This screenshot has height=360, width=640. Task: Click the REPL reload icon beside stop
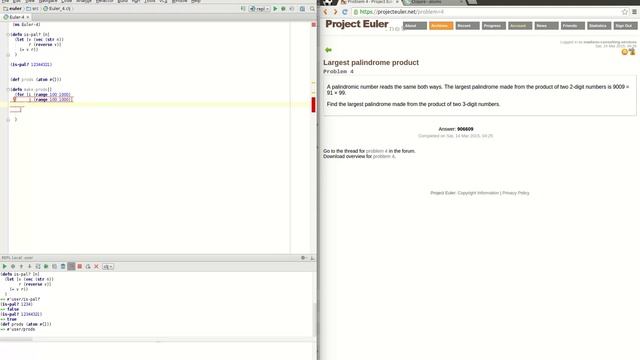click(x=88, y=267)
